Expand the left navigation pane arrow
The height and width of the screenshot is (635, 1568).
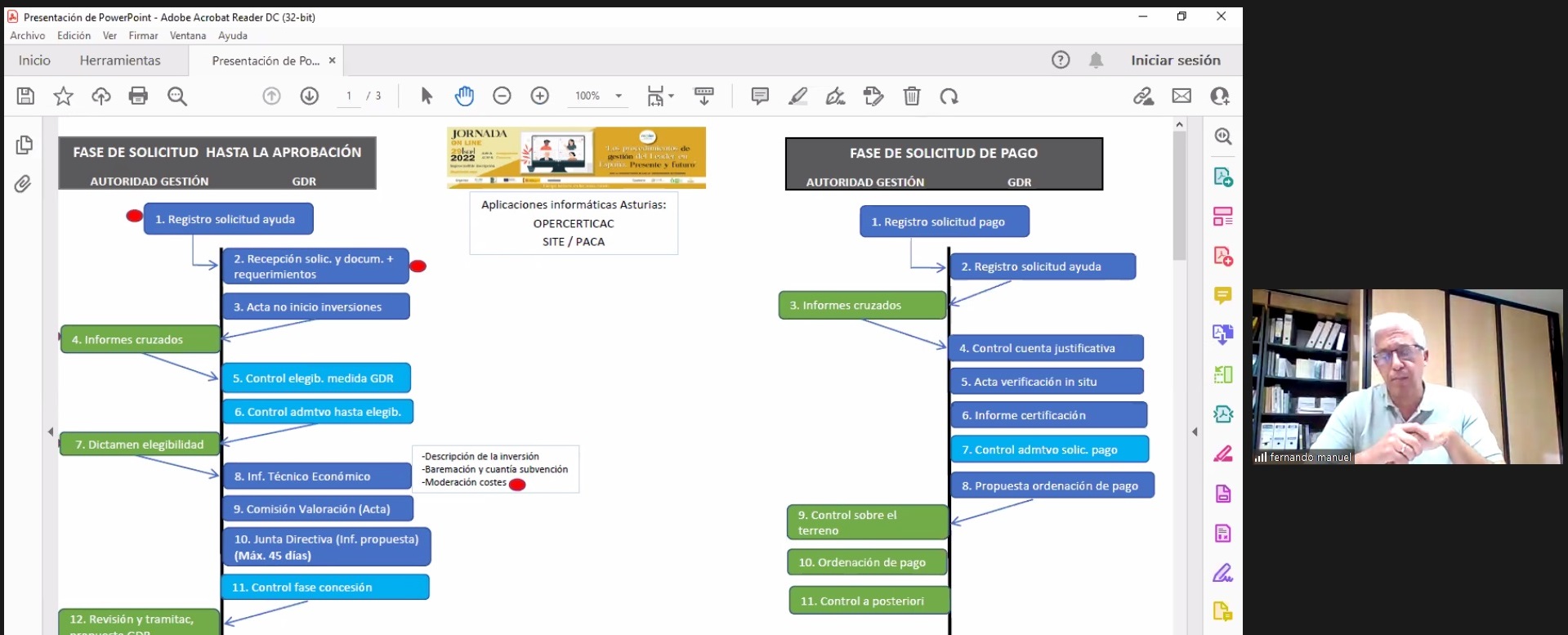tap(51, 432)
